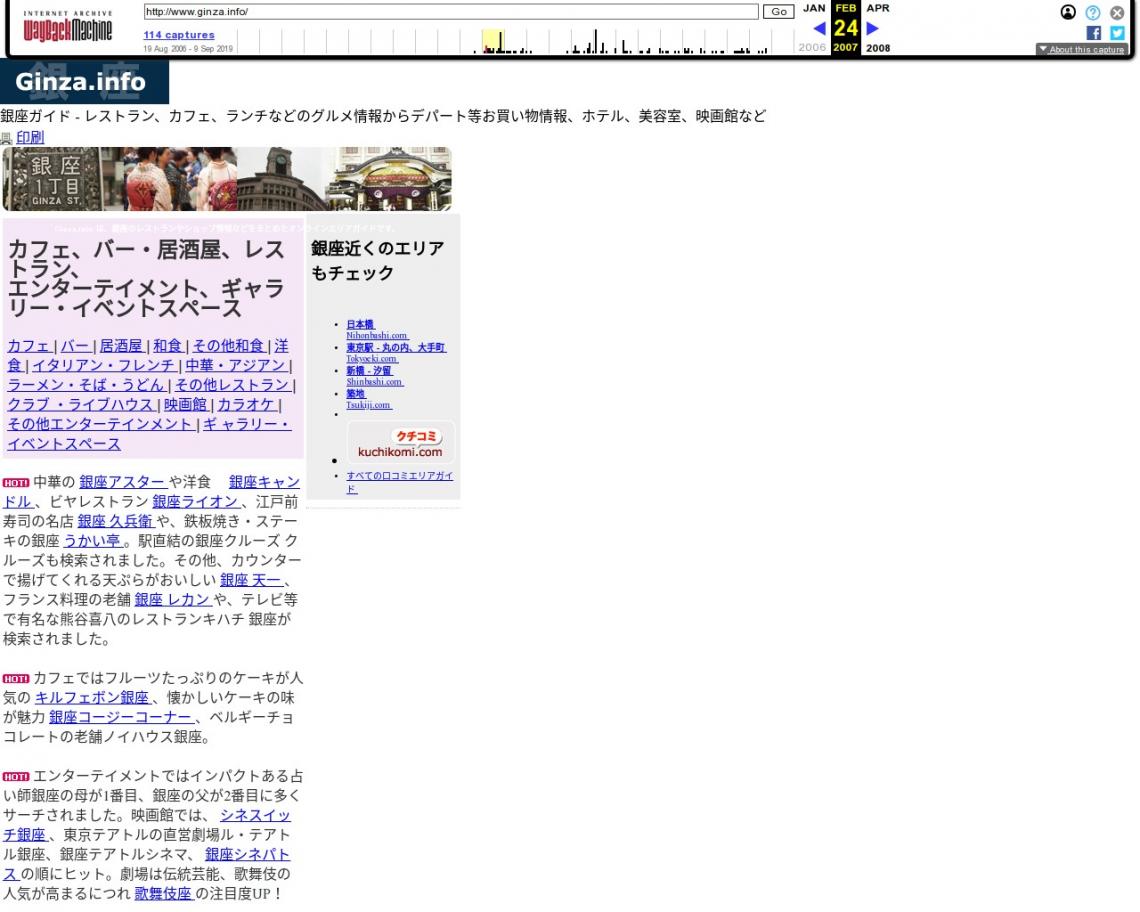Follow the 銀座コージーコーナー link
The image size is (1140, 912).
[x=121, y=718]
